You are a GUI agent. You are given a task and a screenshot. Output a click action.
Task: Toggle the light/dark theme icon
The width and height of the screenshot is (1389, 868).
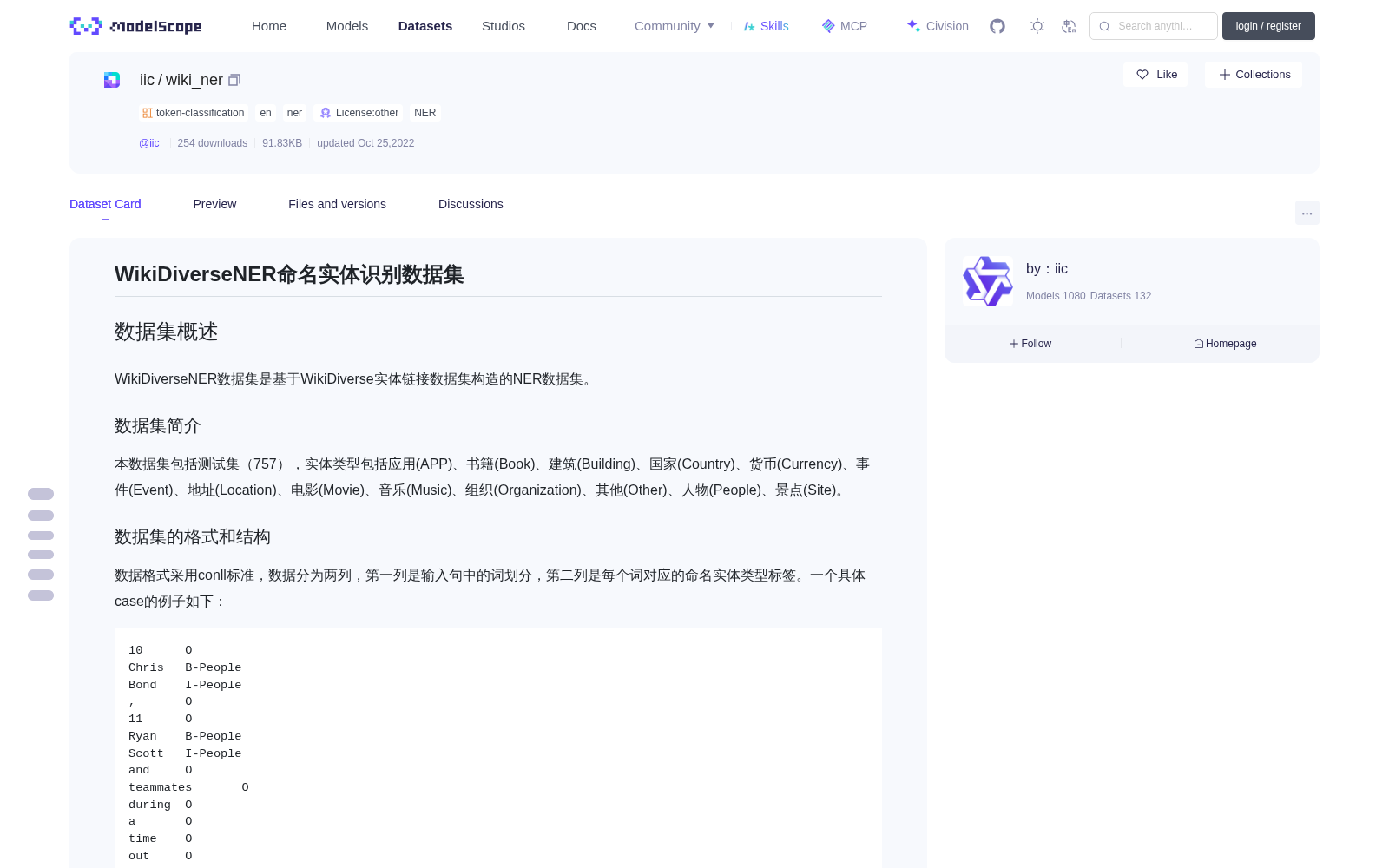[1037, 26]
